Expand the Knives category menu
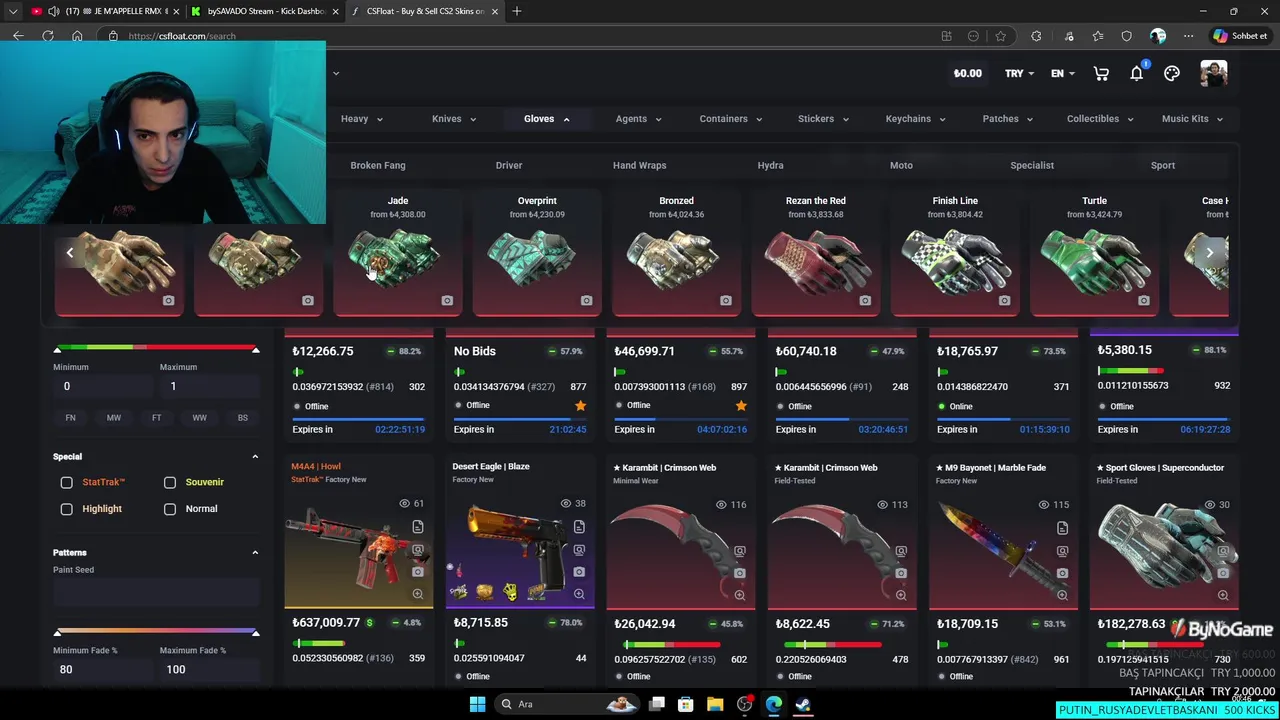The height and width of the screenshot is (720, 1280). pos(454,119)
